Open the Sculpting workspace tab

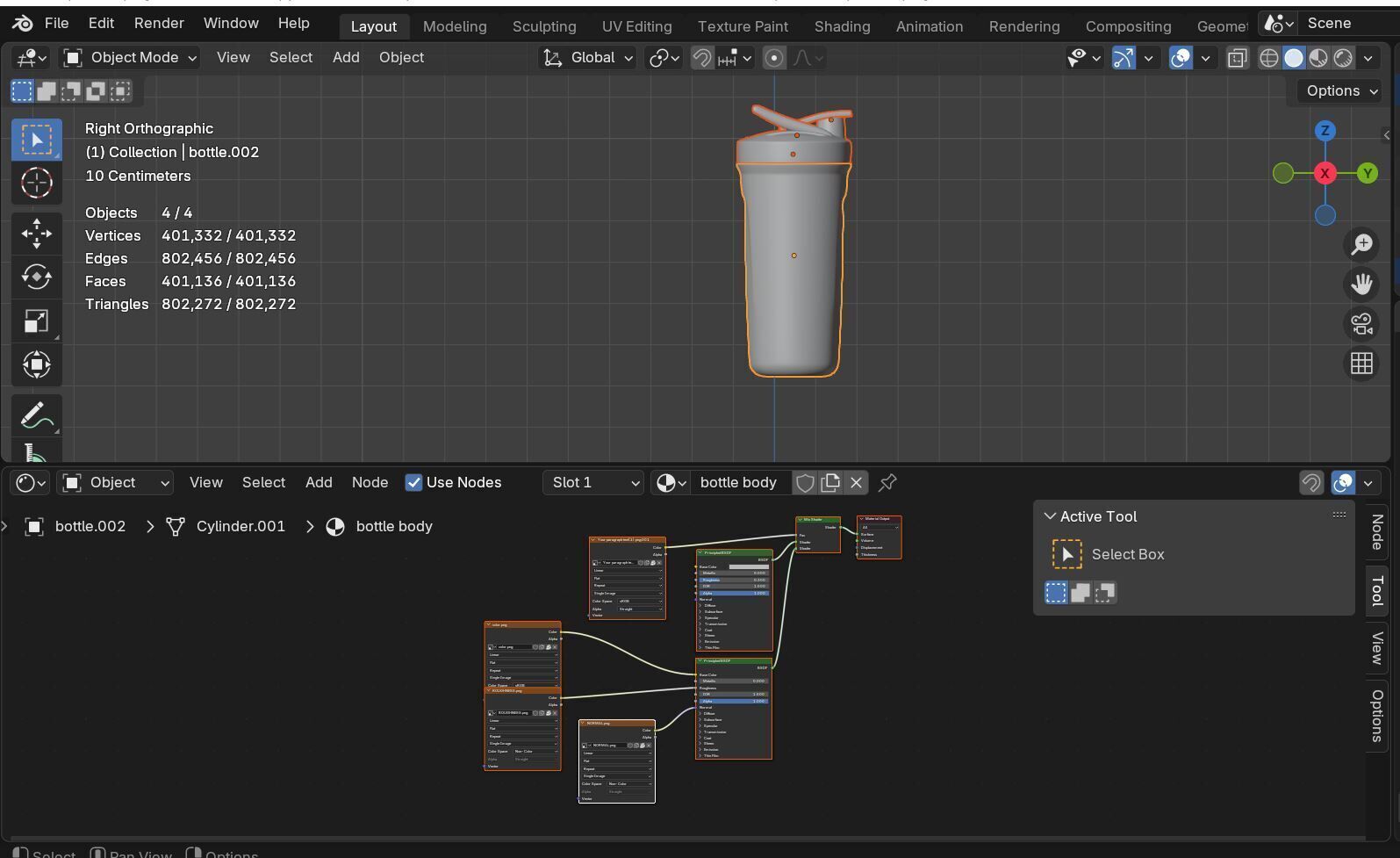click(544, 26)
